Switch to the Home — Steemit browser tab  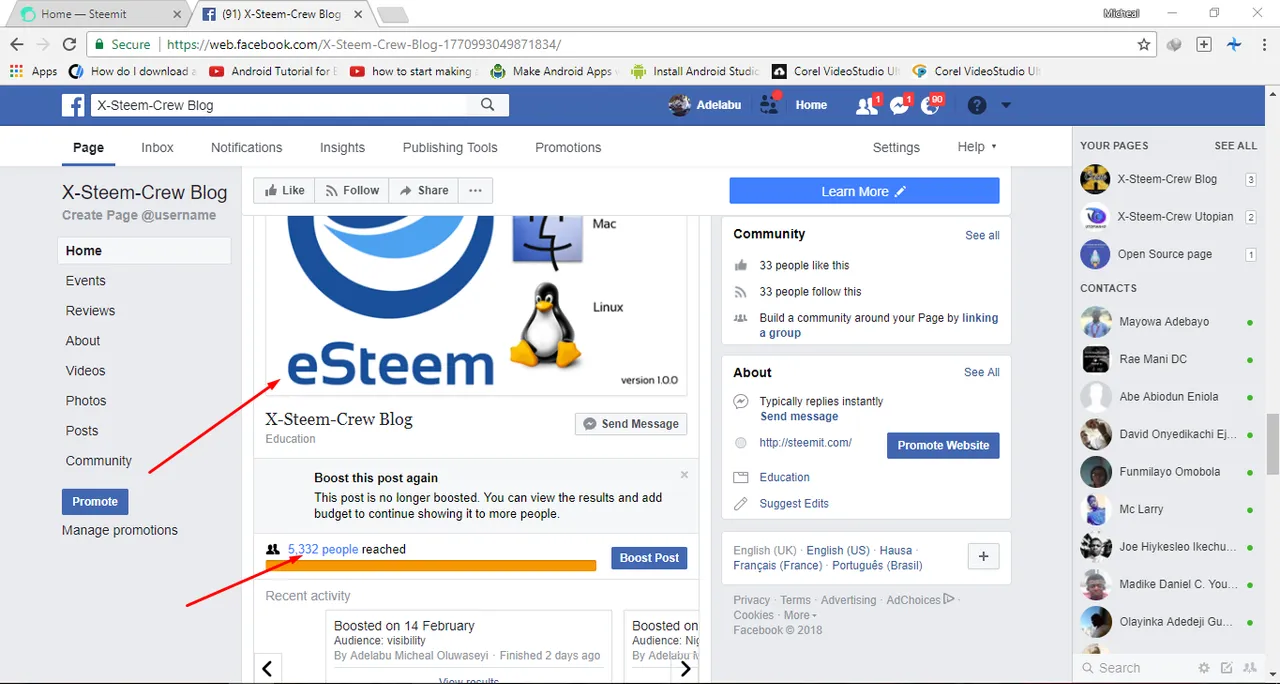[x=96, y=14]
